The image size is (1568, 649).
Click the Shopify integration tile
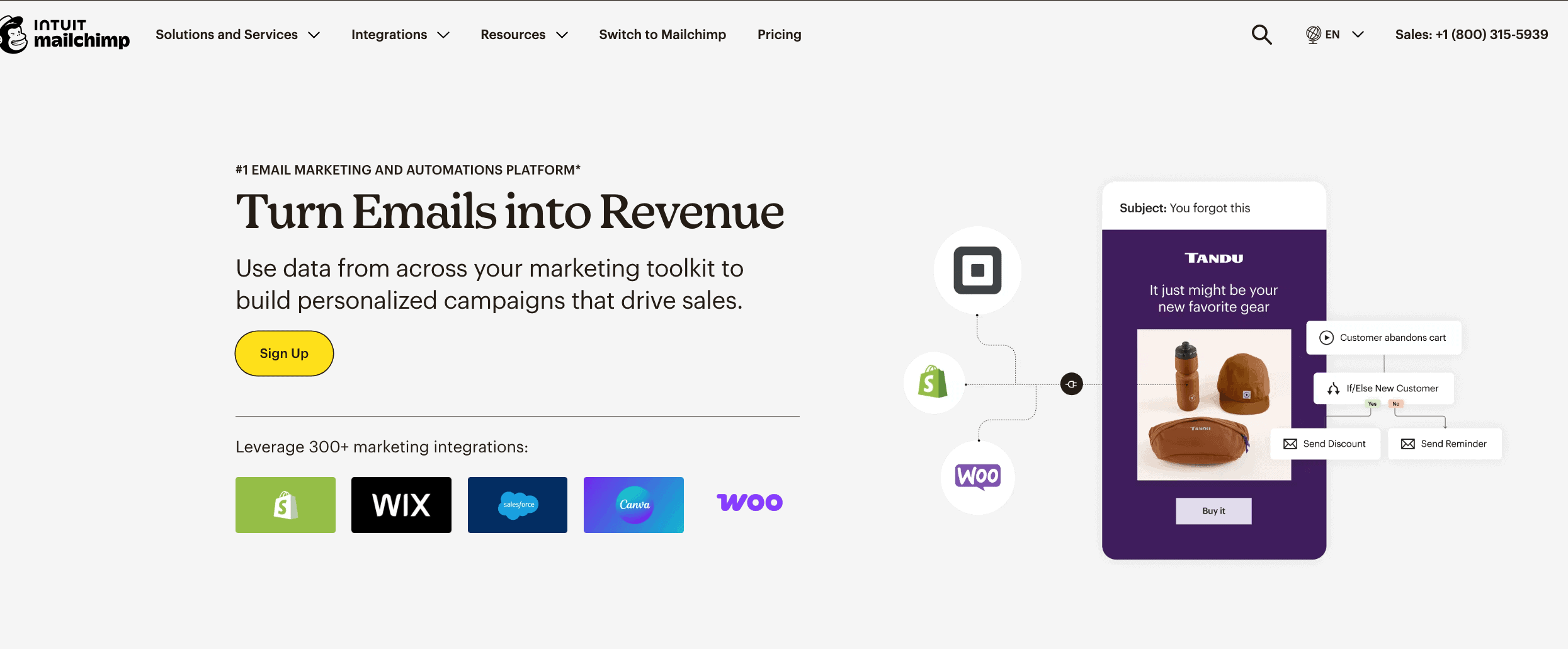point(285,505)
